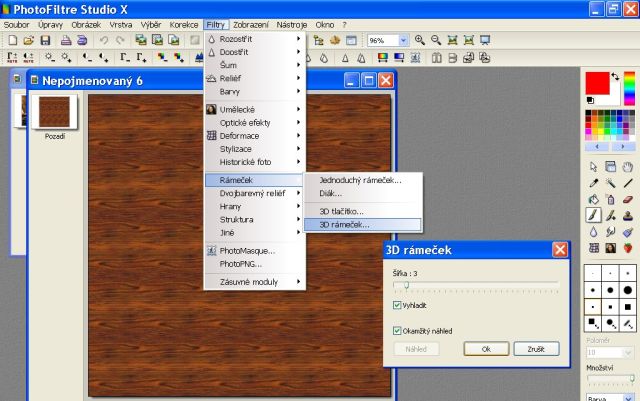
Task: Open the Úpravy menu
Action: pos(50,25)
